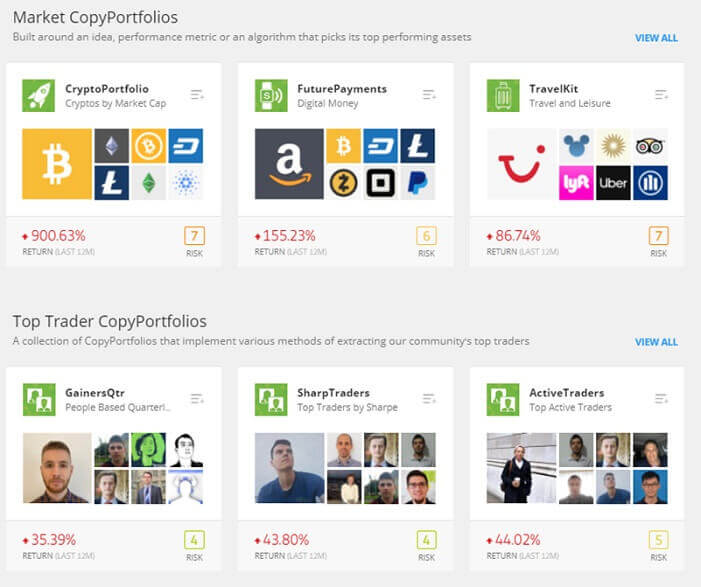Image resolution: width=701 pixels, height=587 pixels.
Task: Click the risk score 7 badge on CryptoPortfolio
Action: click(194, 236)
